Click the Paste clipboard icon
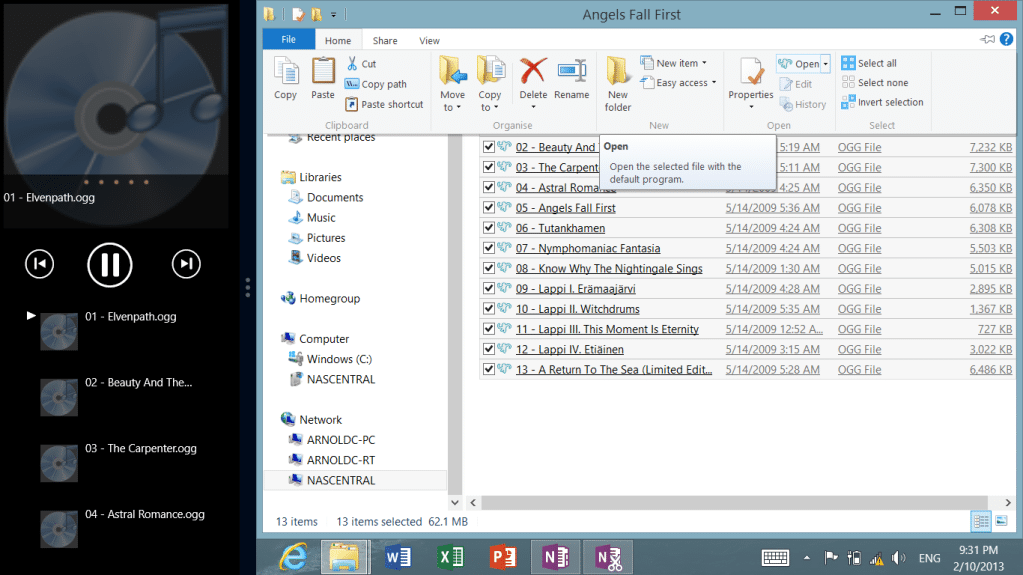Viewport: 1023px width, 575px height. pos(323,78)
